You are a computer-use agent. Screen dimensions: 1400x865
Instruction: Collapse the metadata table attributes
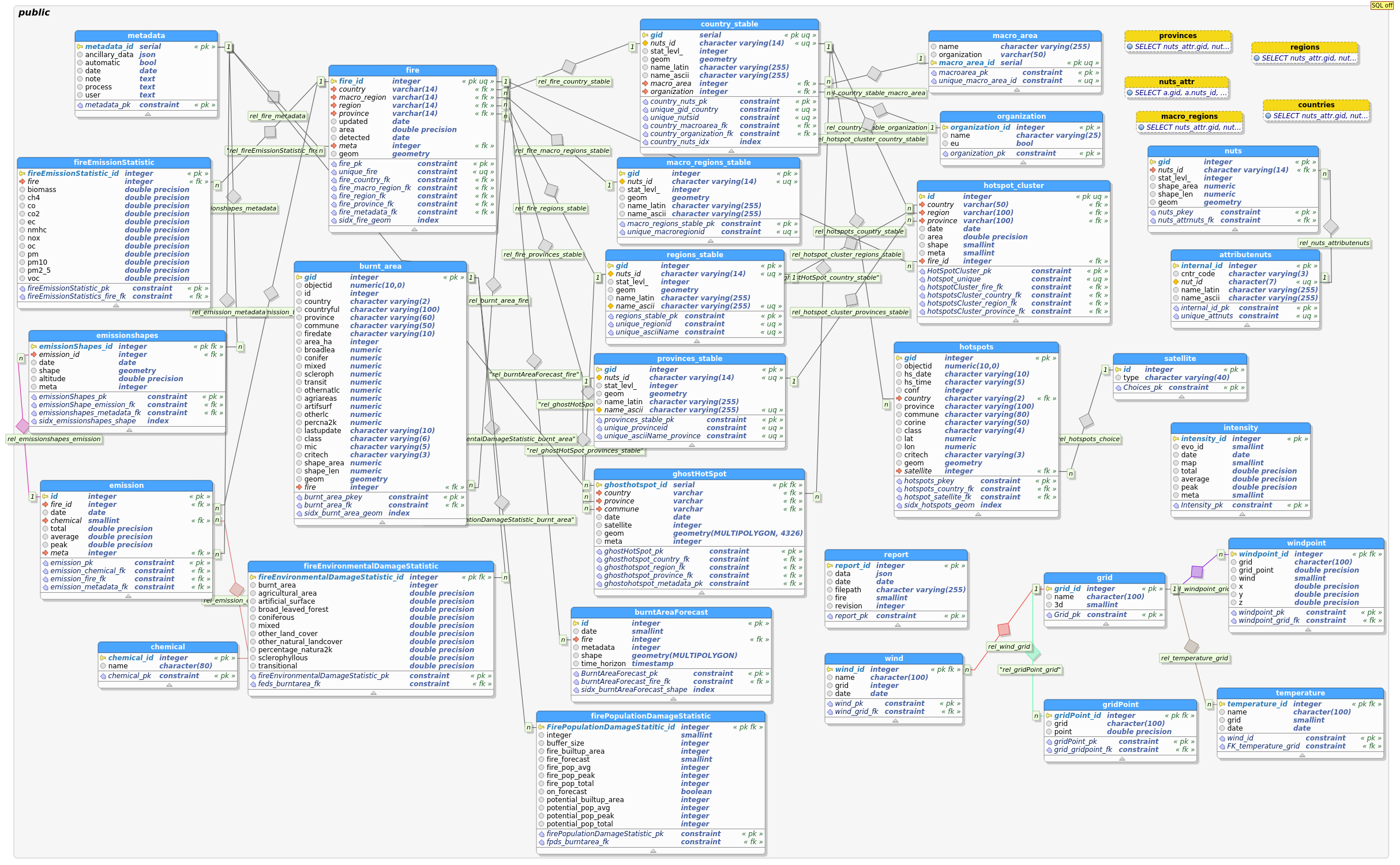pyautogui.click(x=148, y=114)
